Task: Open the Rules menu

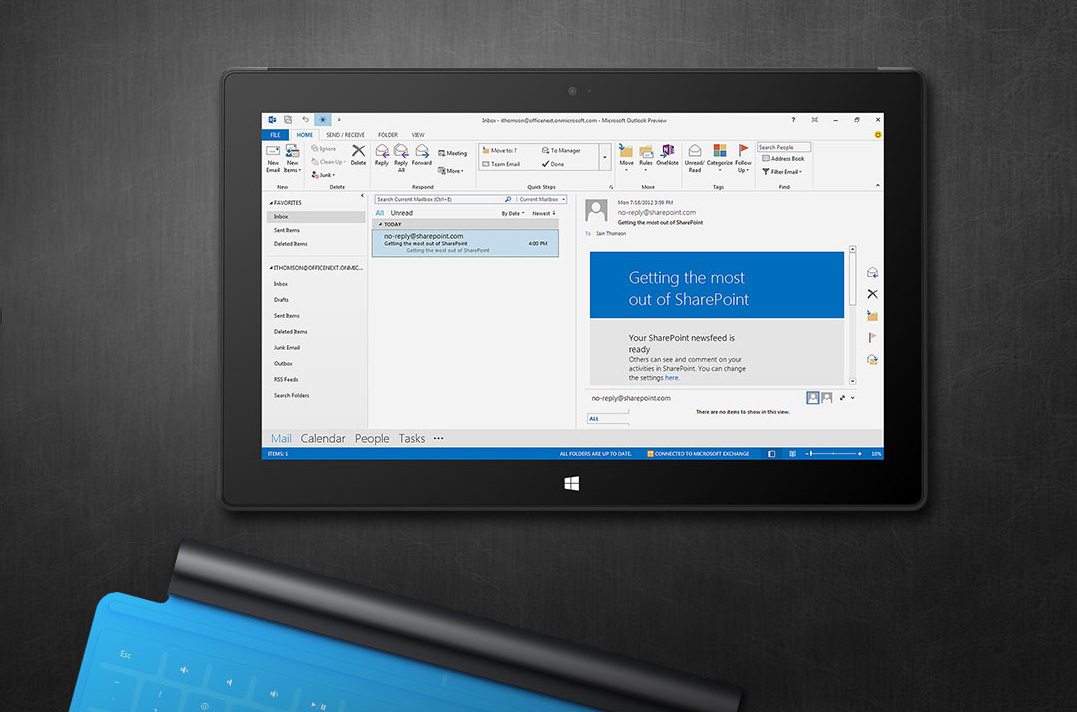Action: click(x=646, y=157)
